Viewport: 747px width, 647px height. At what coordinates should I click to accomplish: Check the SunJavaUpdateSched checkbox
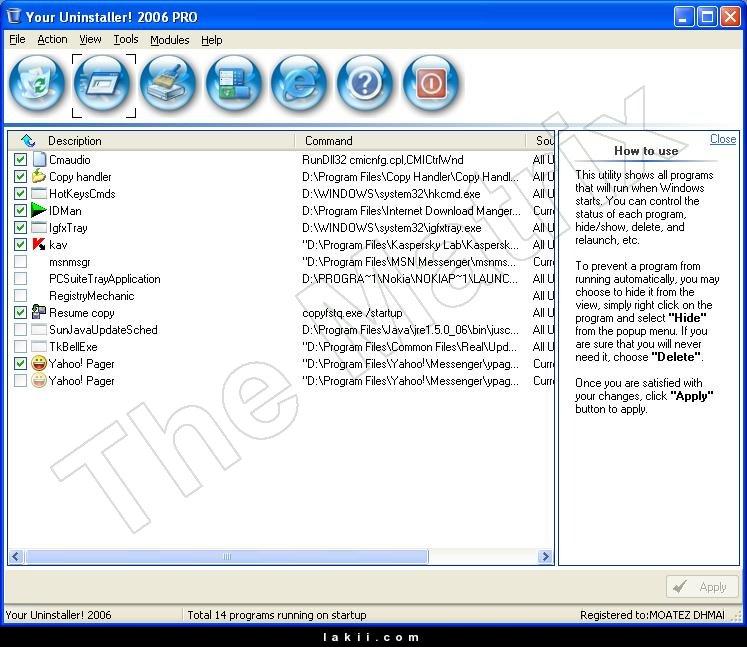20,329
